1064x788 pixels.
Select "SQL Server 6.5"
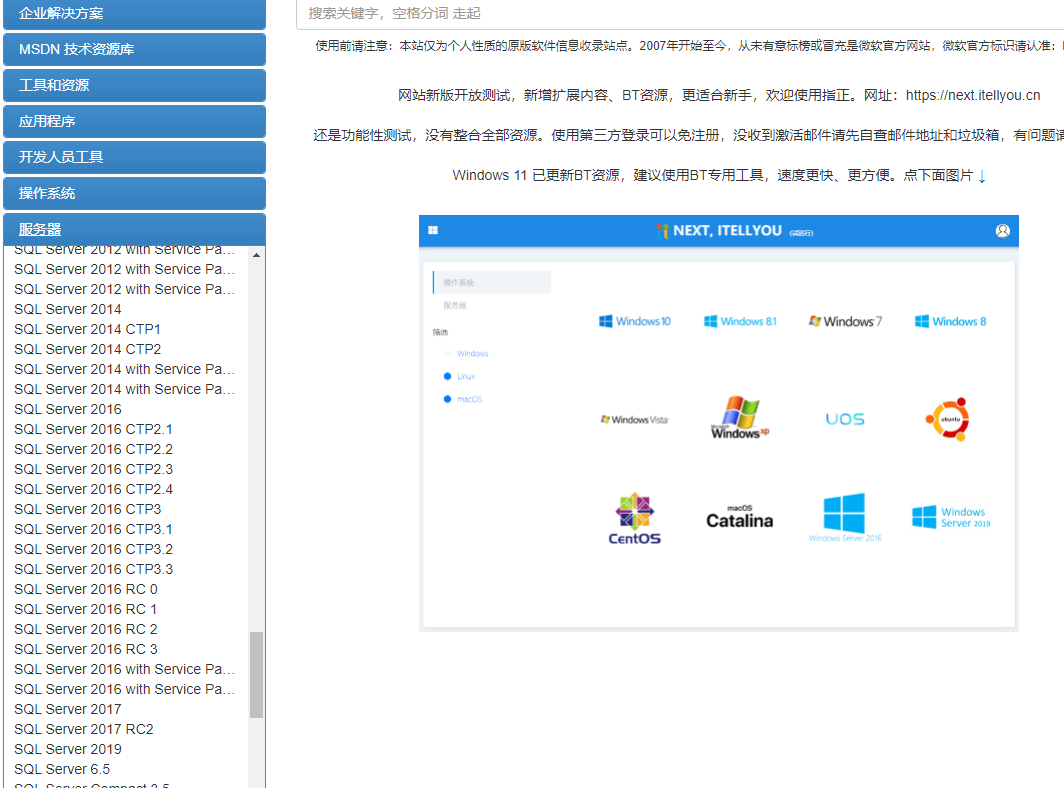coord(62,770)
